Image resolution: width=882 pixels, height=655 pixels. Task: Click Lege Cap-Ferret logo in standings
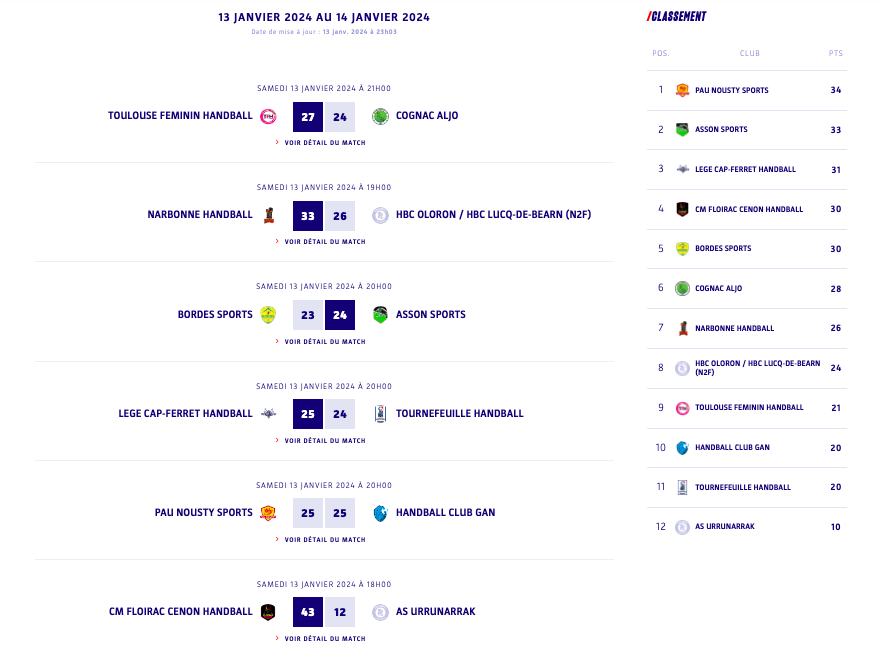coord(682,169)
